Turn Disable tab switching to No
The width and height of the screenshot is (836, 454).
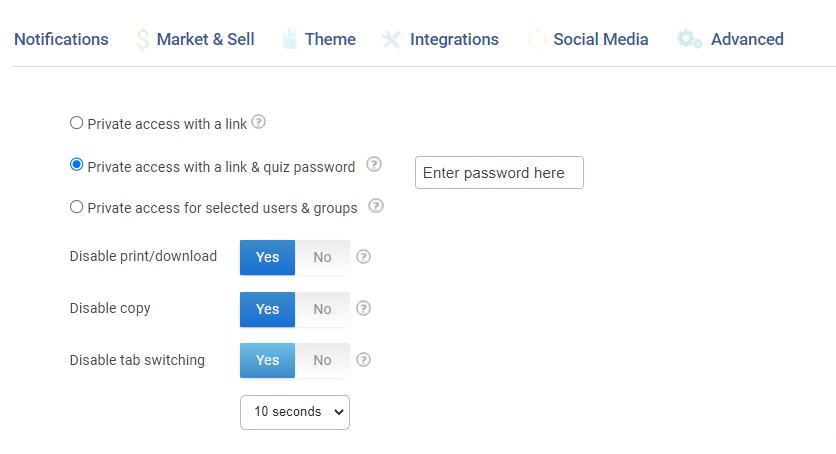[x=322, y=360]
